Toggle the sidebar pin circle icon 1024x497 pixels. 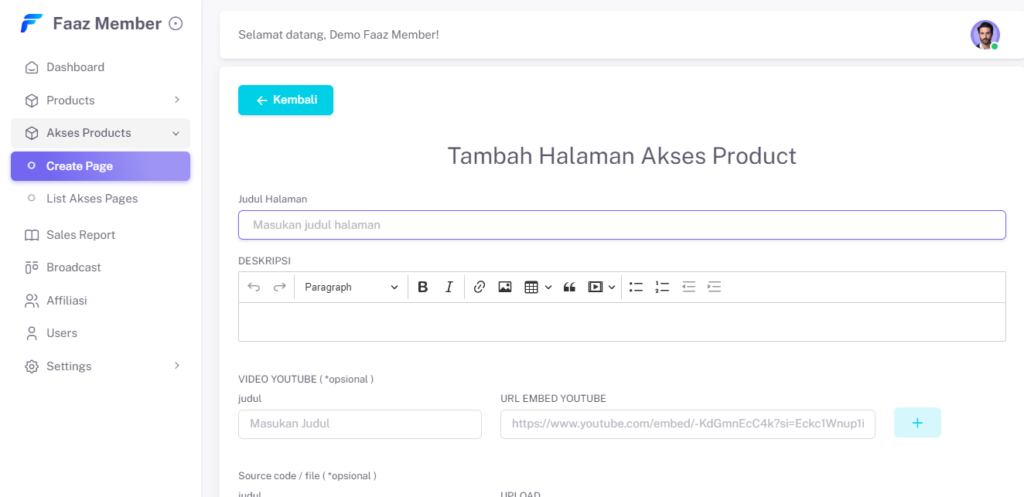[x=176, y=23]
